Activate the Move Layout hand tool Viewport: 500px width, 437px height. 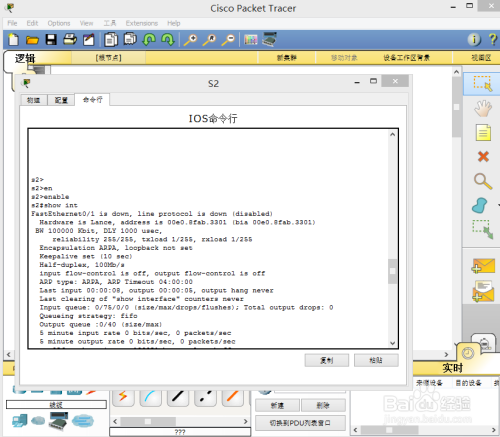[483, 109]
